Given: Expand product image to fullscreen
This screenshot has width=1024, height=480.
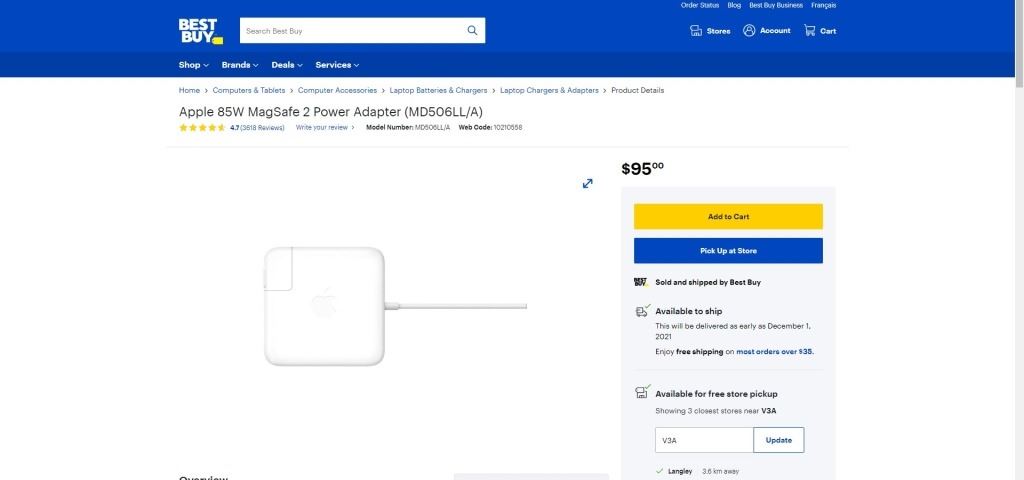Looking at the screenshot, I should coord(587,183).
